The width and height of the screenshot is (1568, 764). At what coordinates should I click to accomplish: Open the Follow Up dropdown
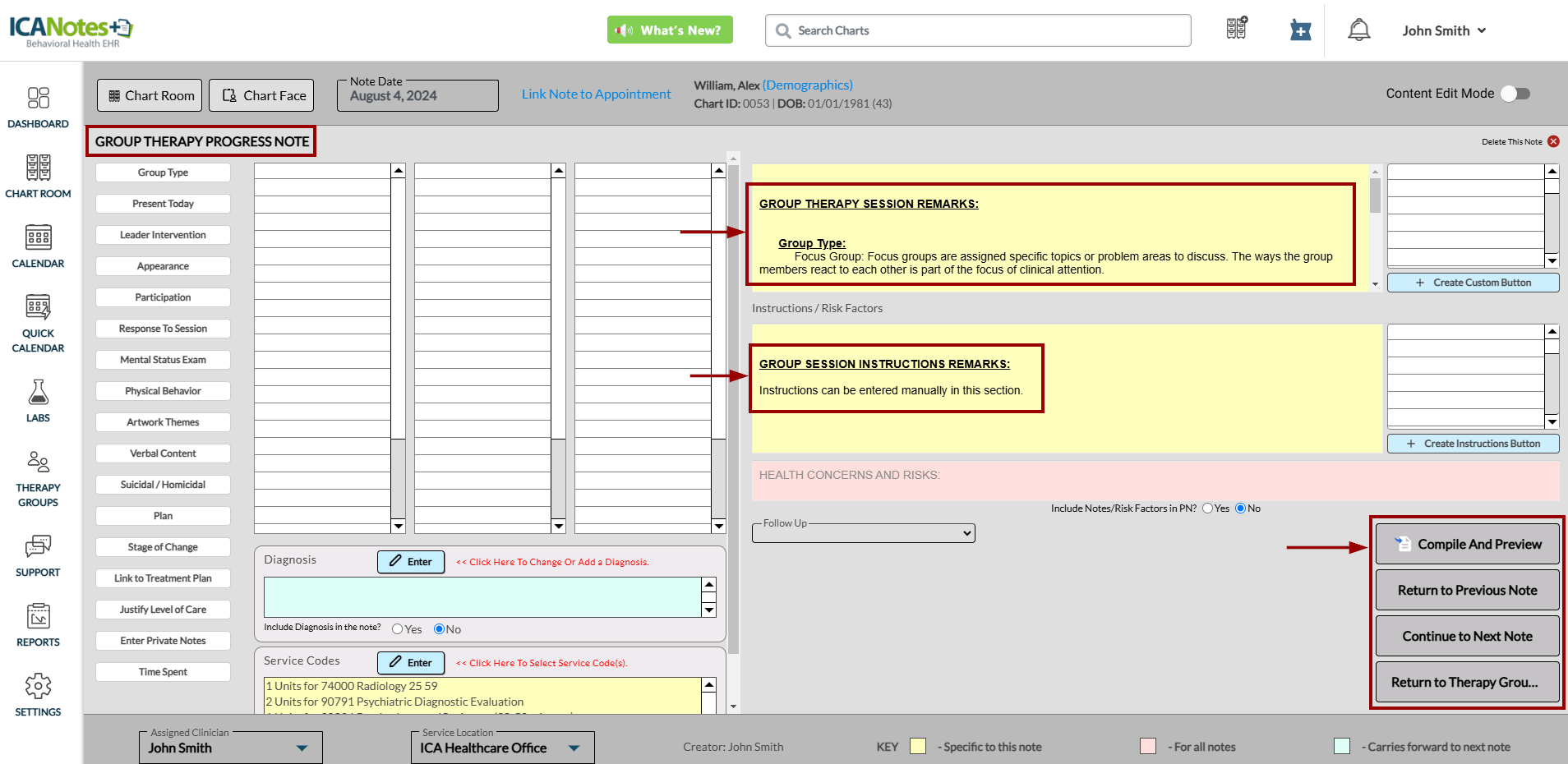(x=863, y=533)
